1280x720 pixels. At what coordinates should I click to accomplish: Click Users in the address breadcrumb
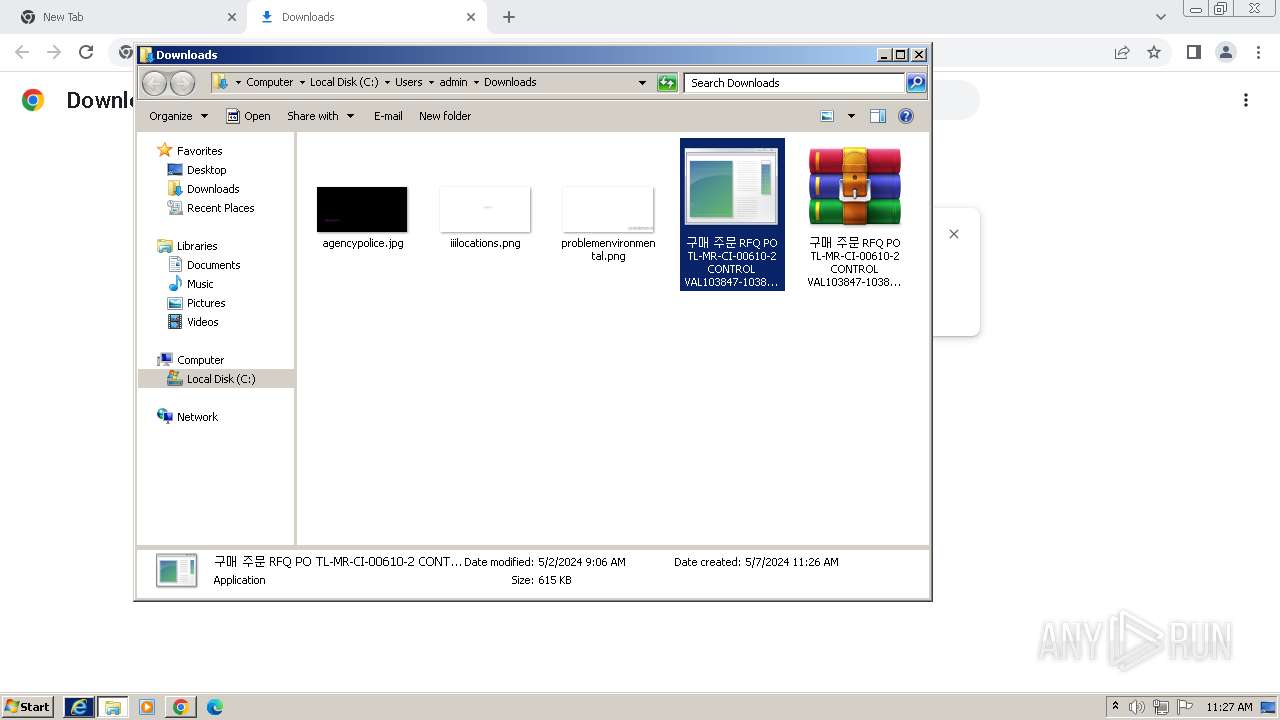408,82
